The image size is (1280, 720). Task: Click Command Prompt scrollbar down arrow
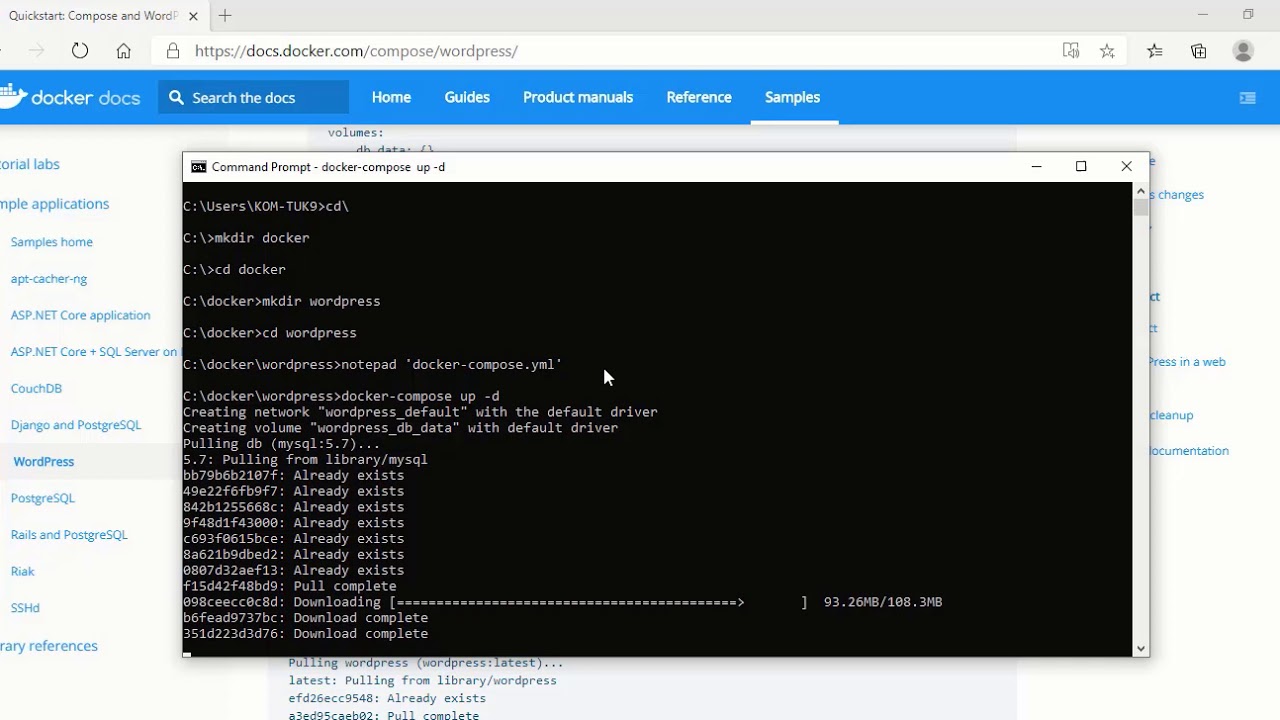coord(1141,648)
